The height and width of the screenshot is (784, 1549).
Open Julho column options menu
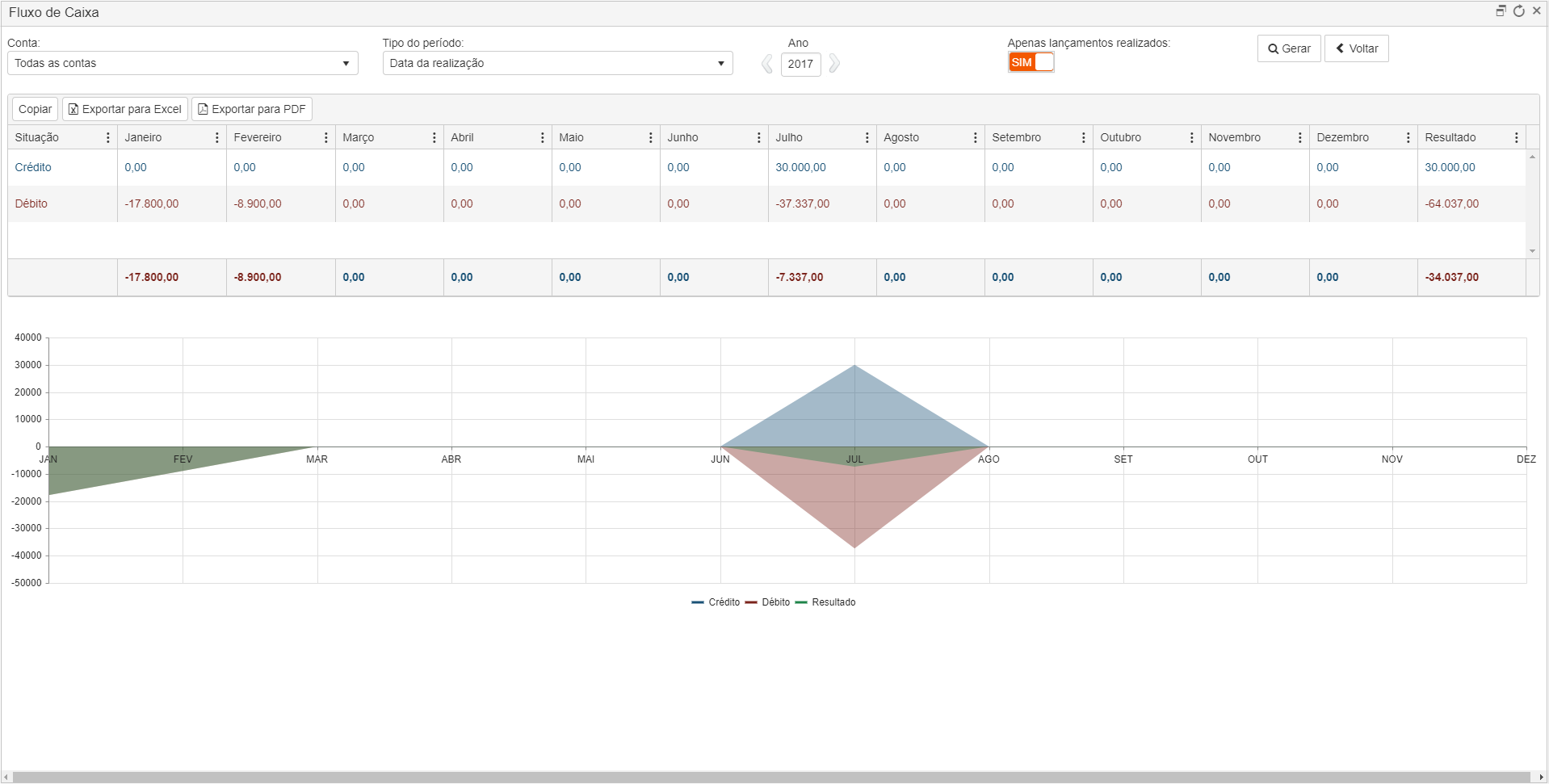tap(867, 138)
